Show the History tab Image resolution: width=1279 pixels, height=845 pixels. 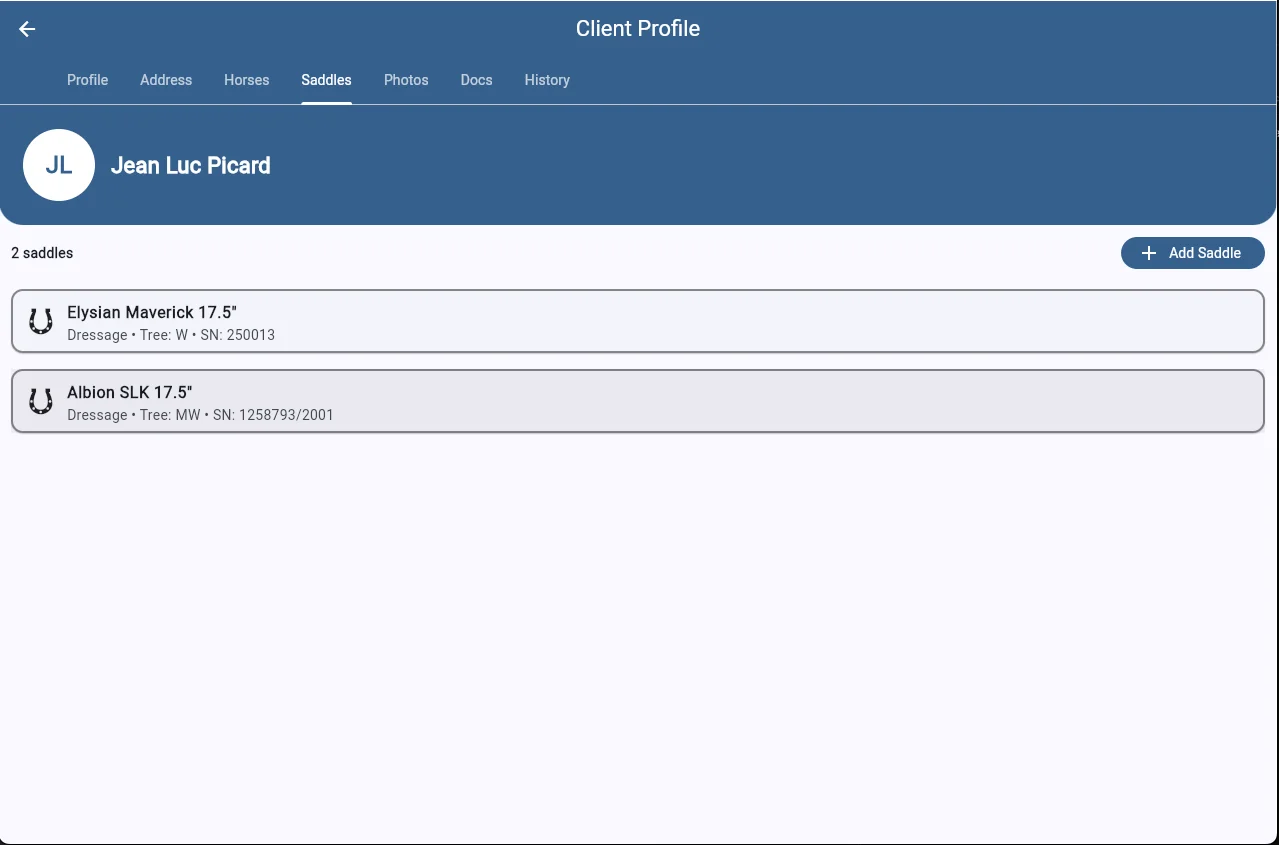click(547, 80)
